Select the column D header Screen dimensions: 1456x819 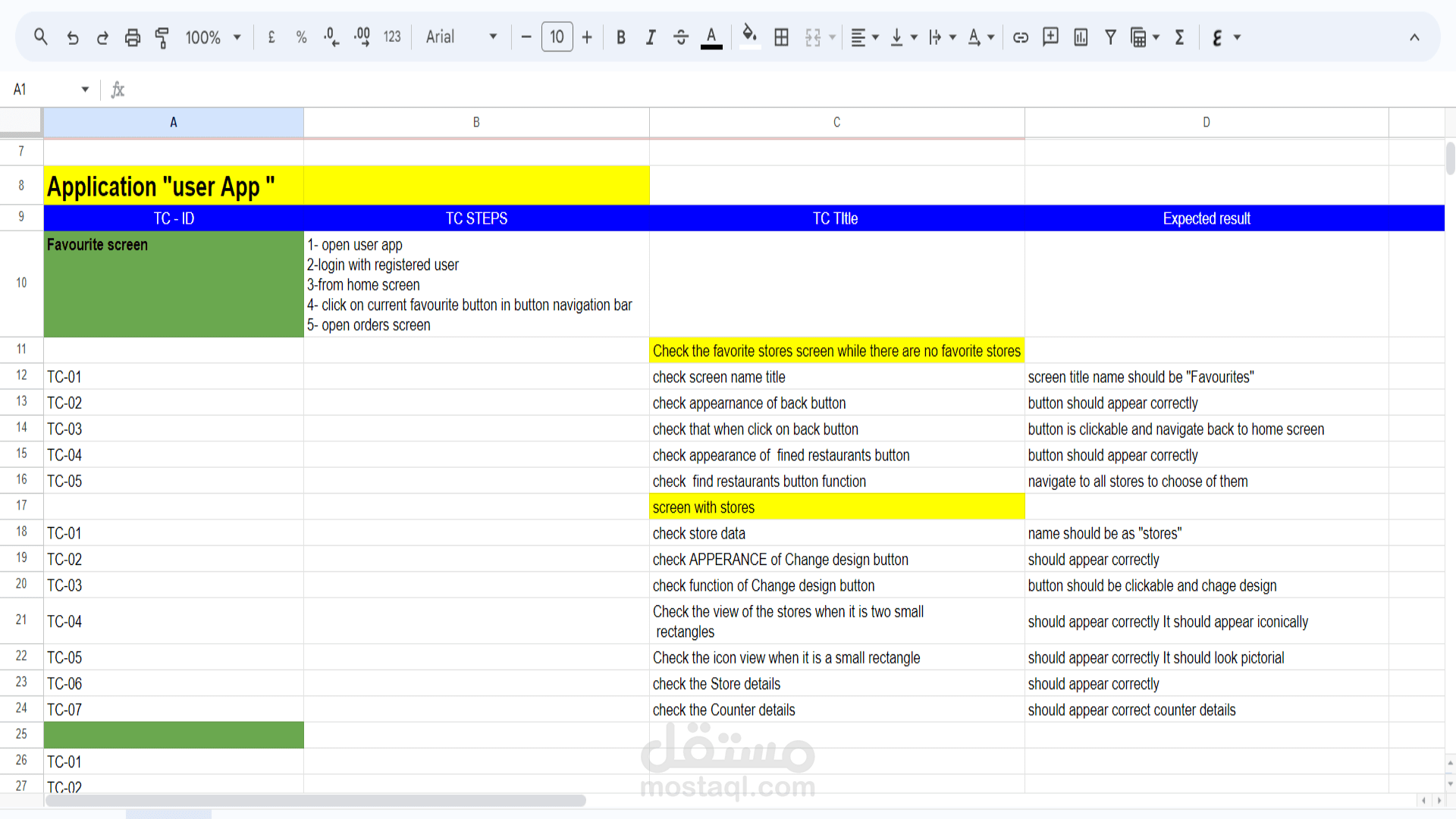[1206, 122]
